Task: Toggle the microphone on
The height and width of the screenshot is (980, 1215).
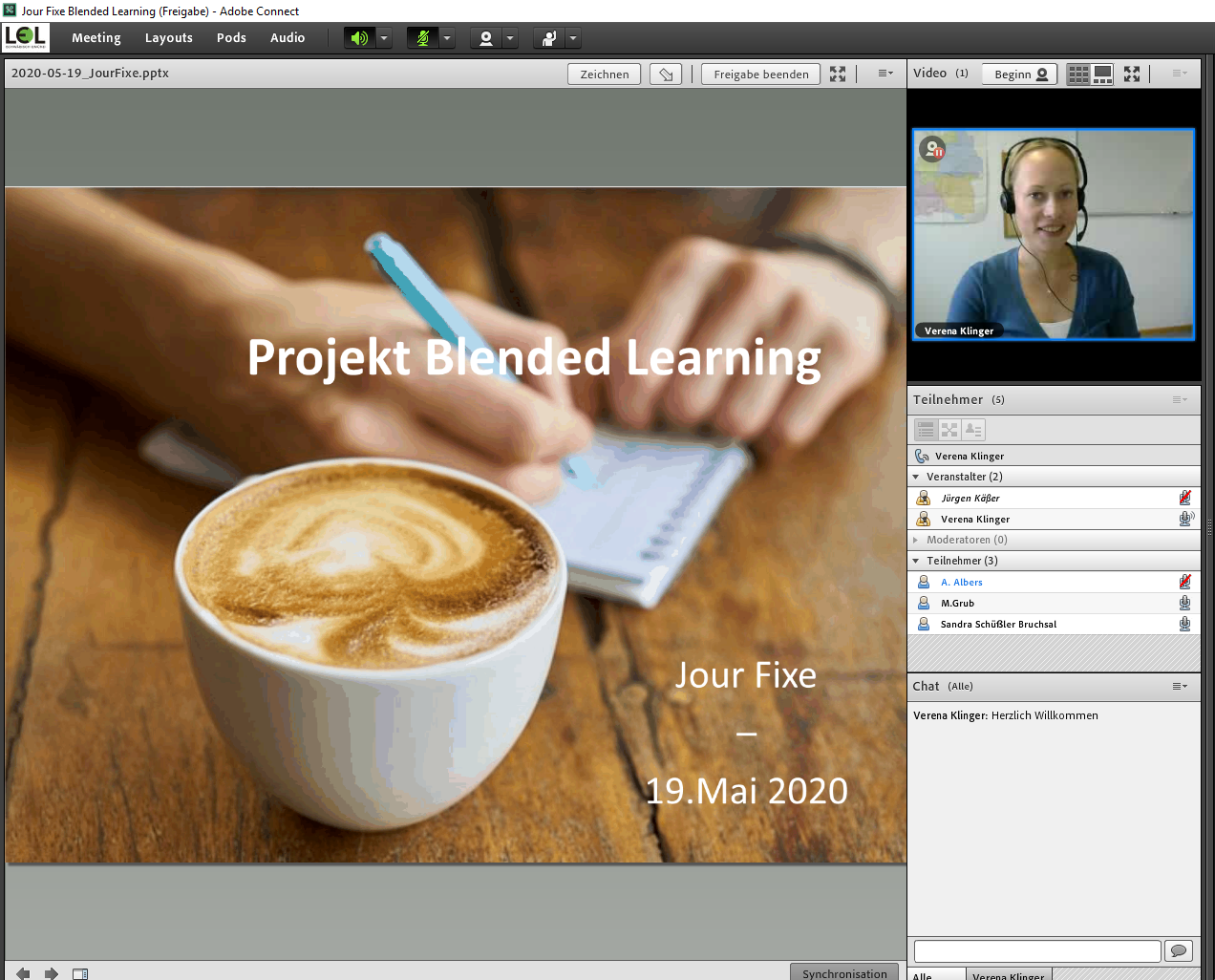Action: click(x=425, y=38)
